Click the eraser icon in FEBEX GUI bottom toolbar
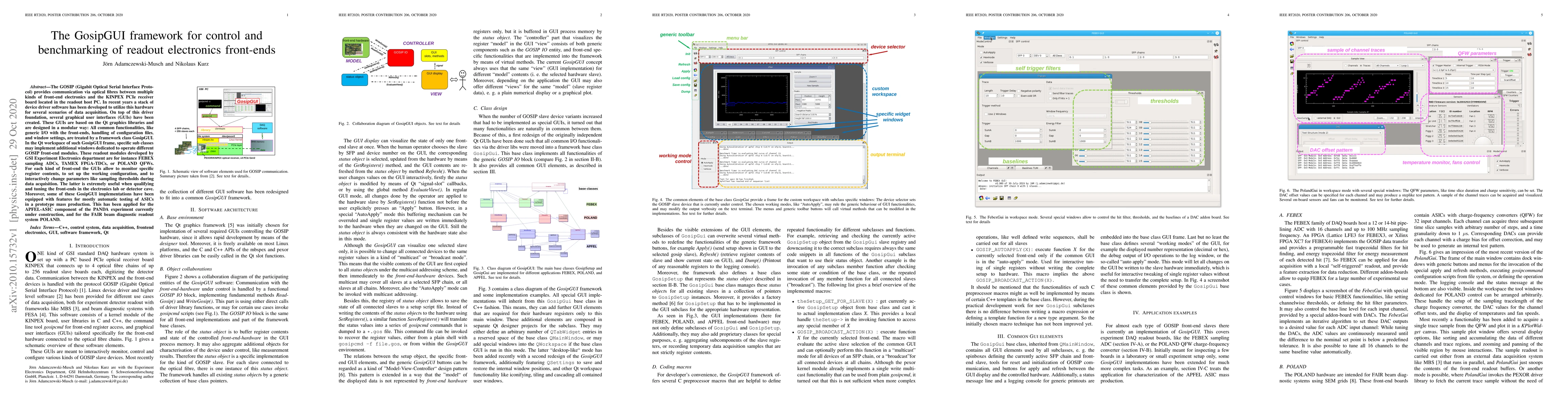This screenshot has height=406, width=1568. tap(1015, 198)
